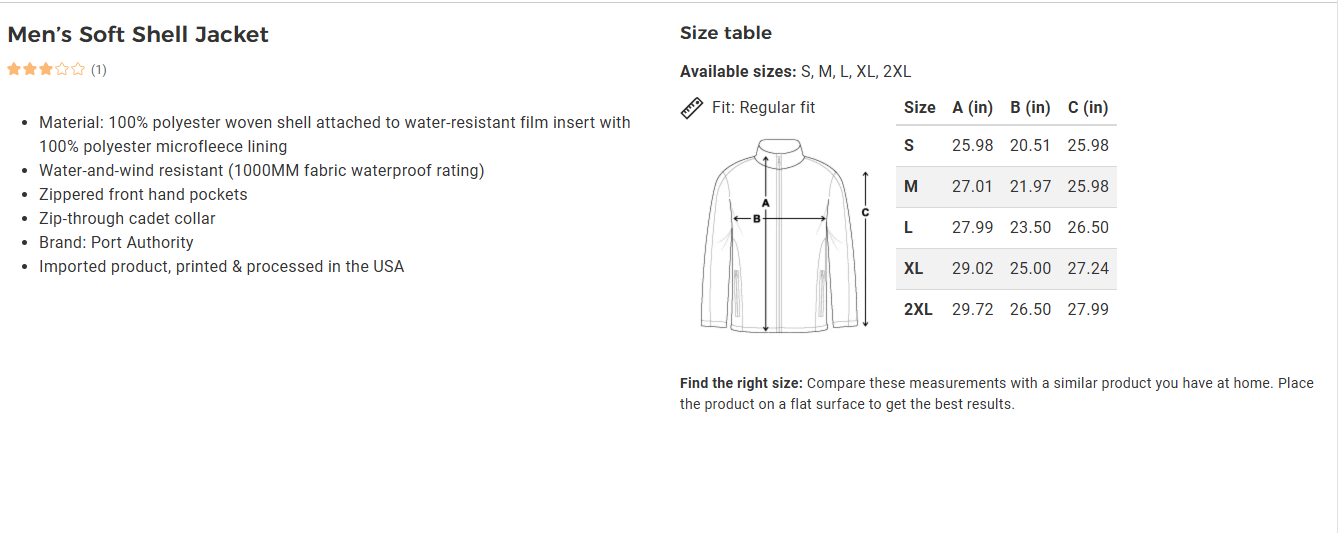Select the Size column header
This screenshot has width=1338, height=533.
919,108
